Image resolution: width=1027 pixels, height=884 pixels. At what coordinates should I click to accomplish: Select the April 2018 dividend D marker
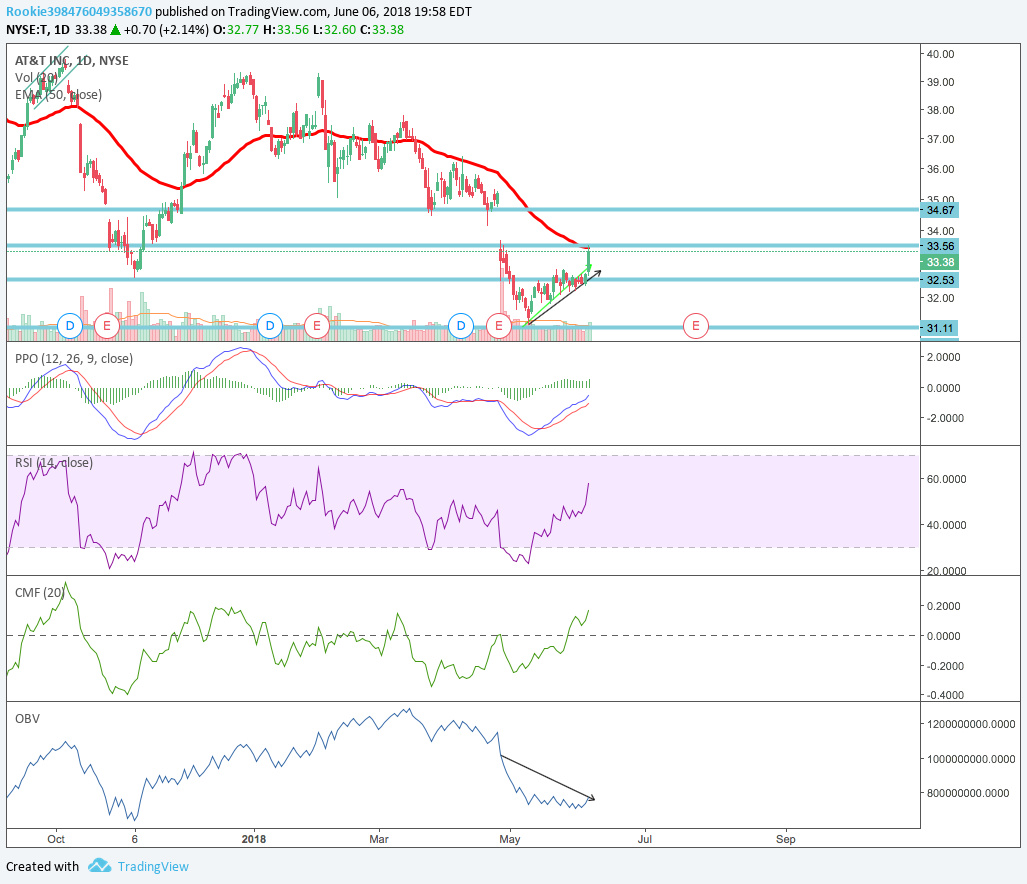click(461, 325)
